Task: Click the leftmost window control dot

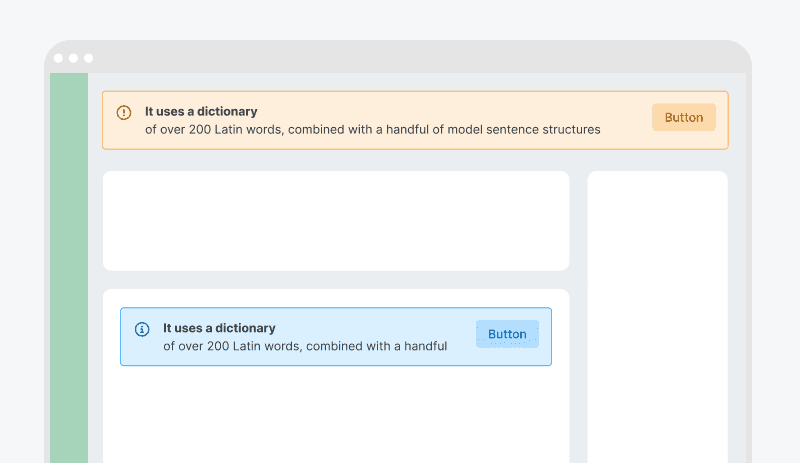Action: click(58, 58)
